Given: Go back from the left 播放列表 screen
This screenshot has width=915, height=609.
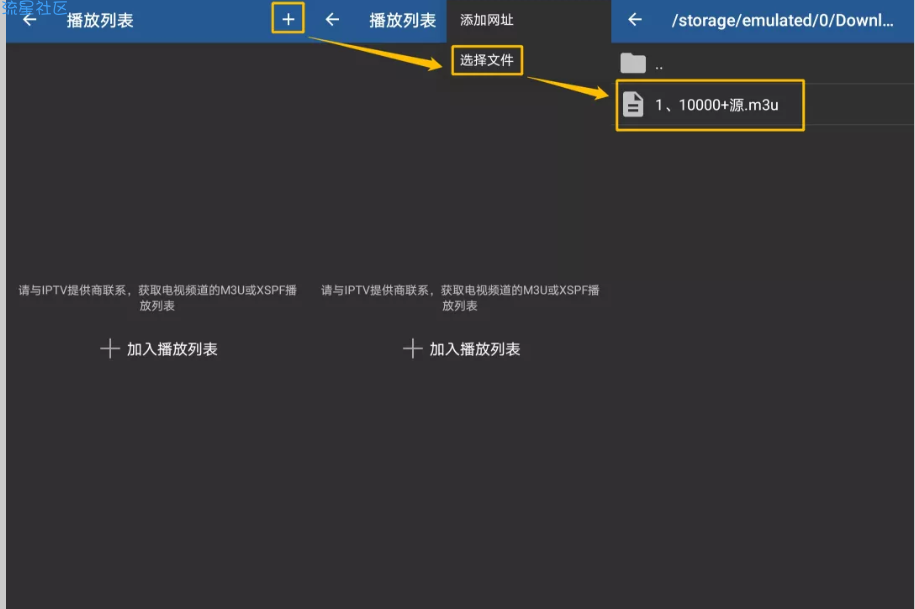Looking at the screenshot, I should [29, 20].
